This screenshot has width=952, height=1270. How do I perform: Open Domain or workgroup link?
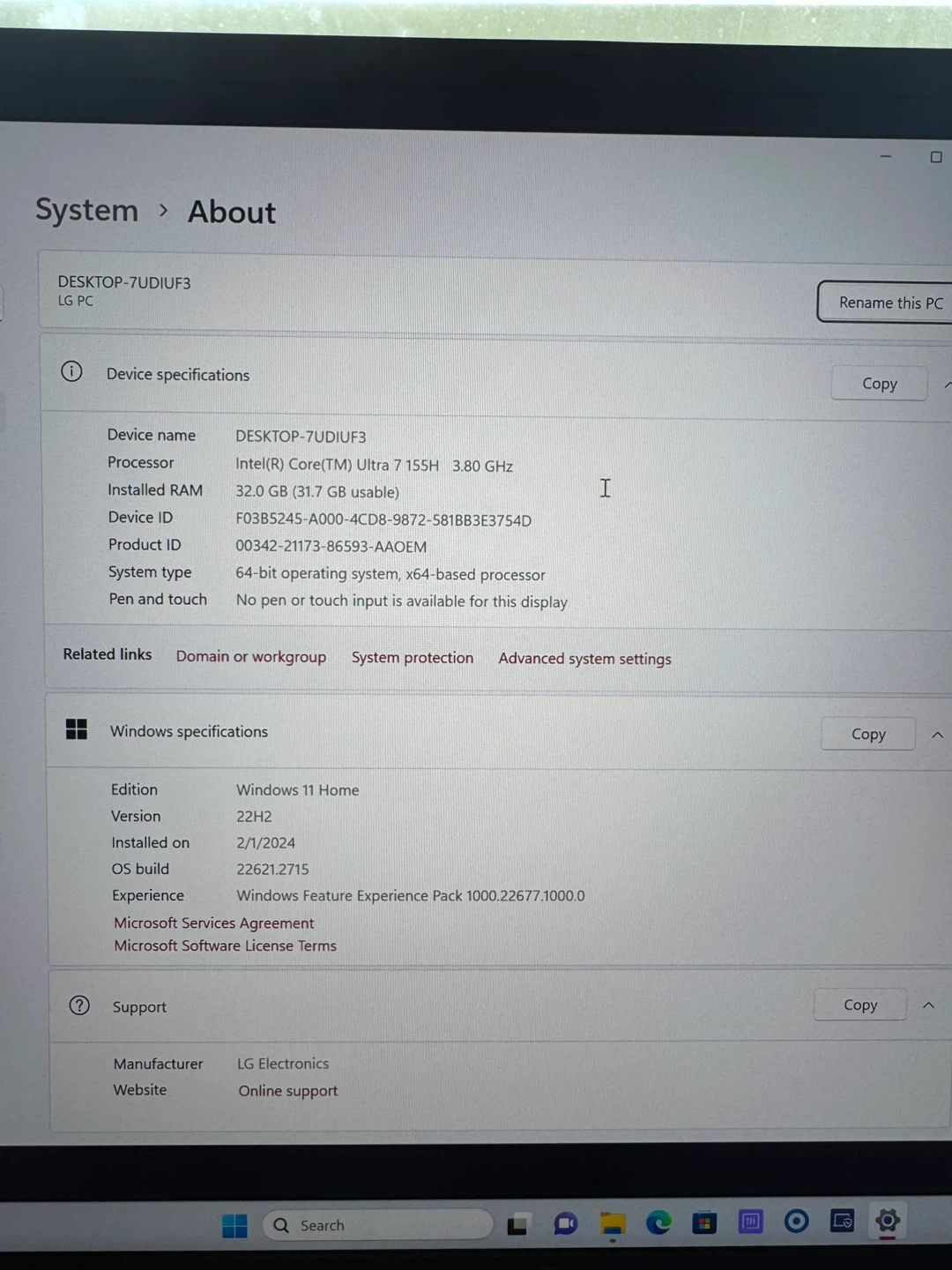coord(251,656)
